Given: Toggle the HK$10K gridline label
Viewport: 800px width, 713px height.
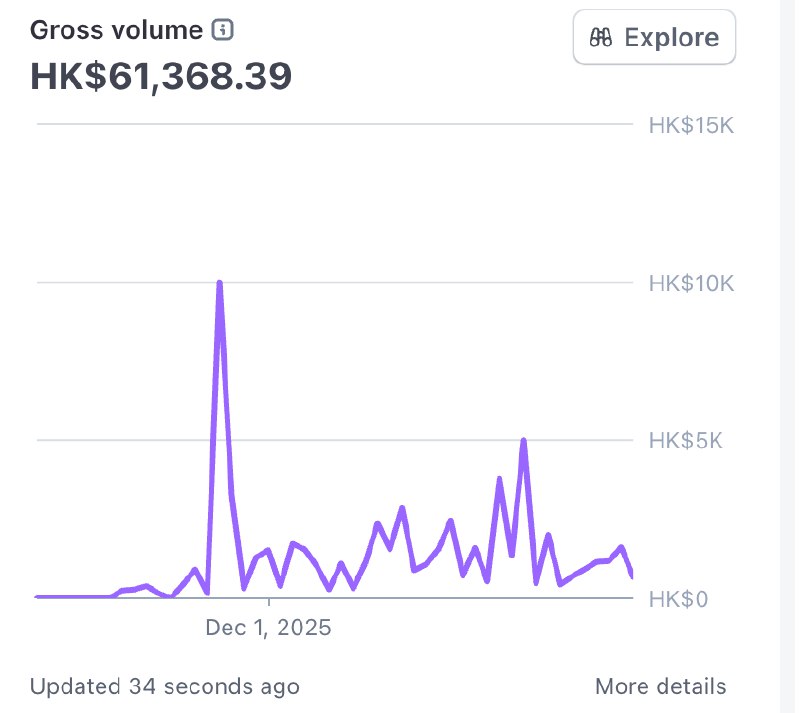Looking at the screenshot, I should coord(691,283).
